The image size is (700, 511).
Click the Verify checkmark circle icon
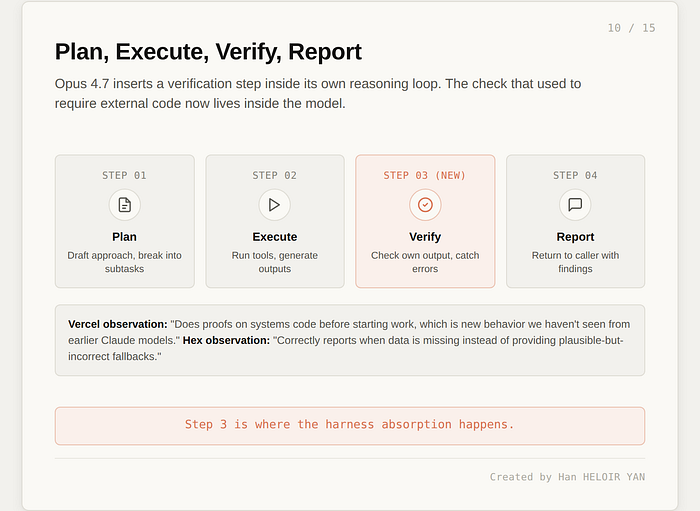[425, 205]
